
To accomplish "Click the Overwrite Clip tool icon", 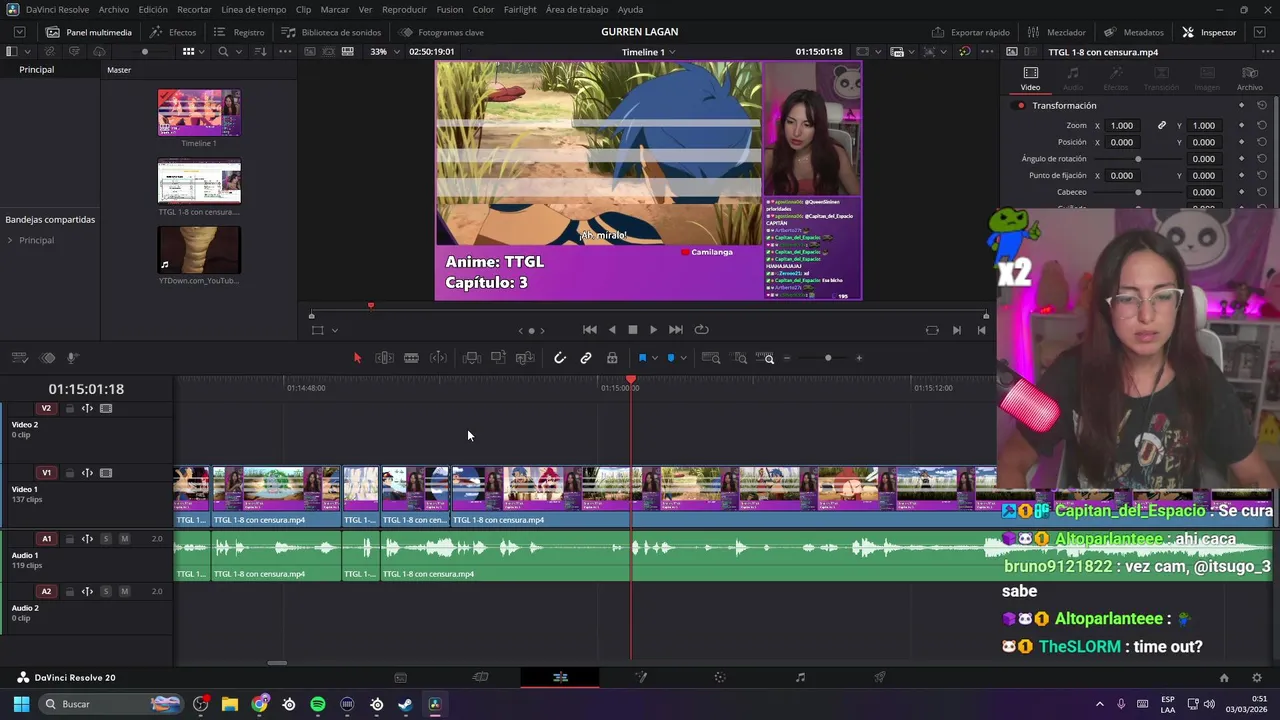I will pyautogui.click(x=498, y=358).
